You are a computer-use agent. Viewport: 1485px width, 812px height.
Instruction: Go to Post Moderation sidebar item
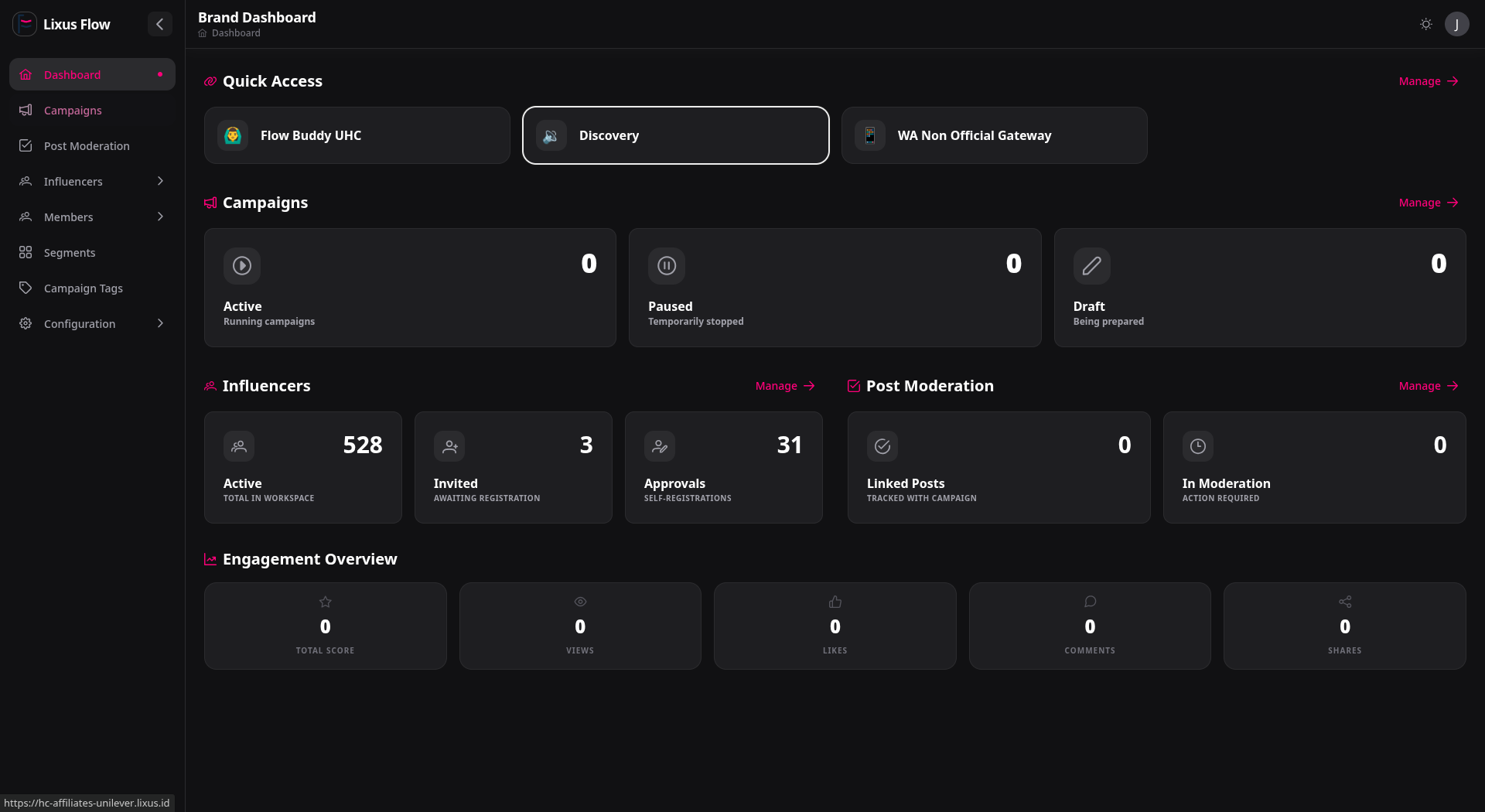(x=92, y=145)
